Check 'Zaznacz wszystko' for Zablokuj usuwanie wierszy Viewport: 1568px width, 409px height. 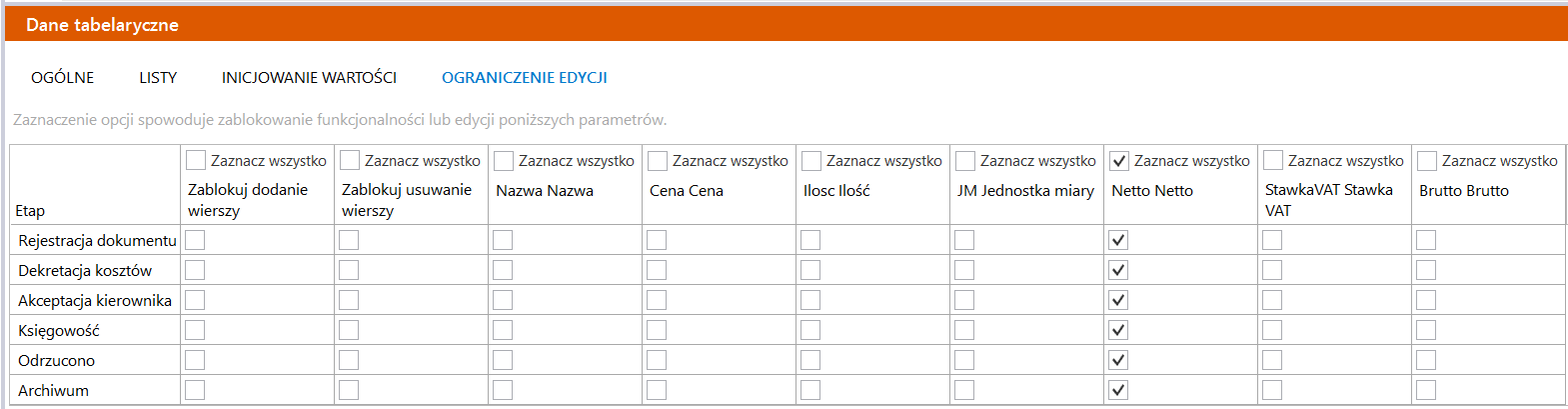350,160
